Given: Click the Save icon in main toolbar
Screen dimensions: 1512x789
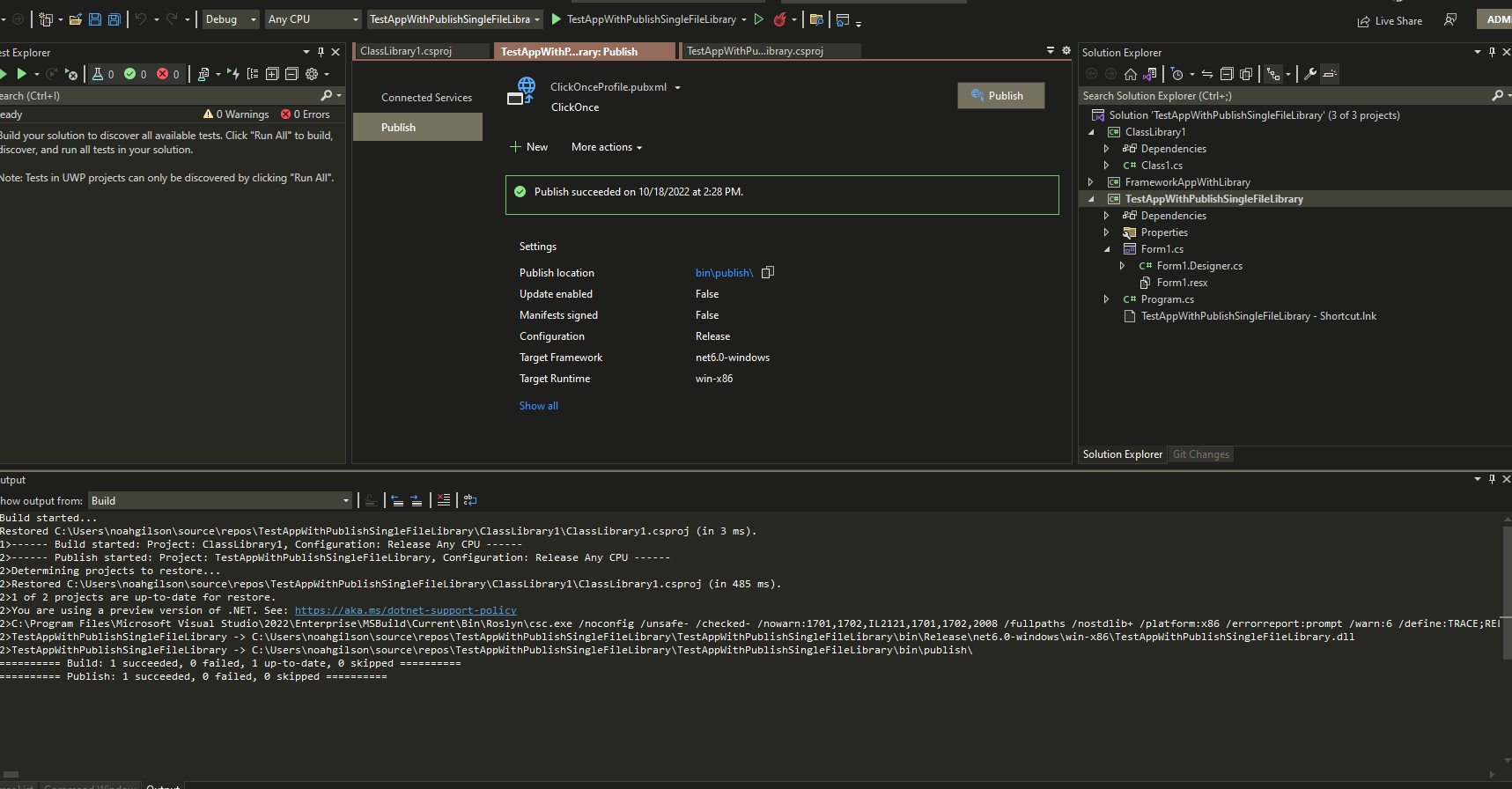Looking at the screenshot, I should [95, 19].
